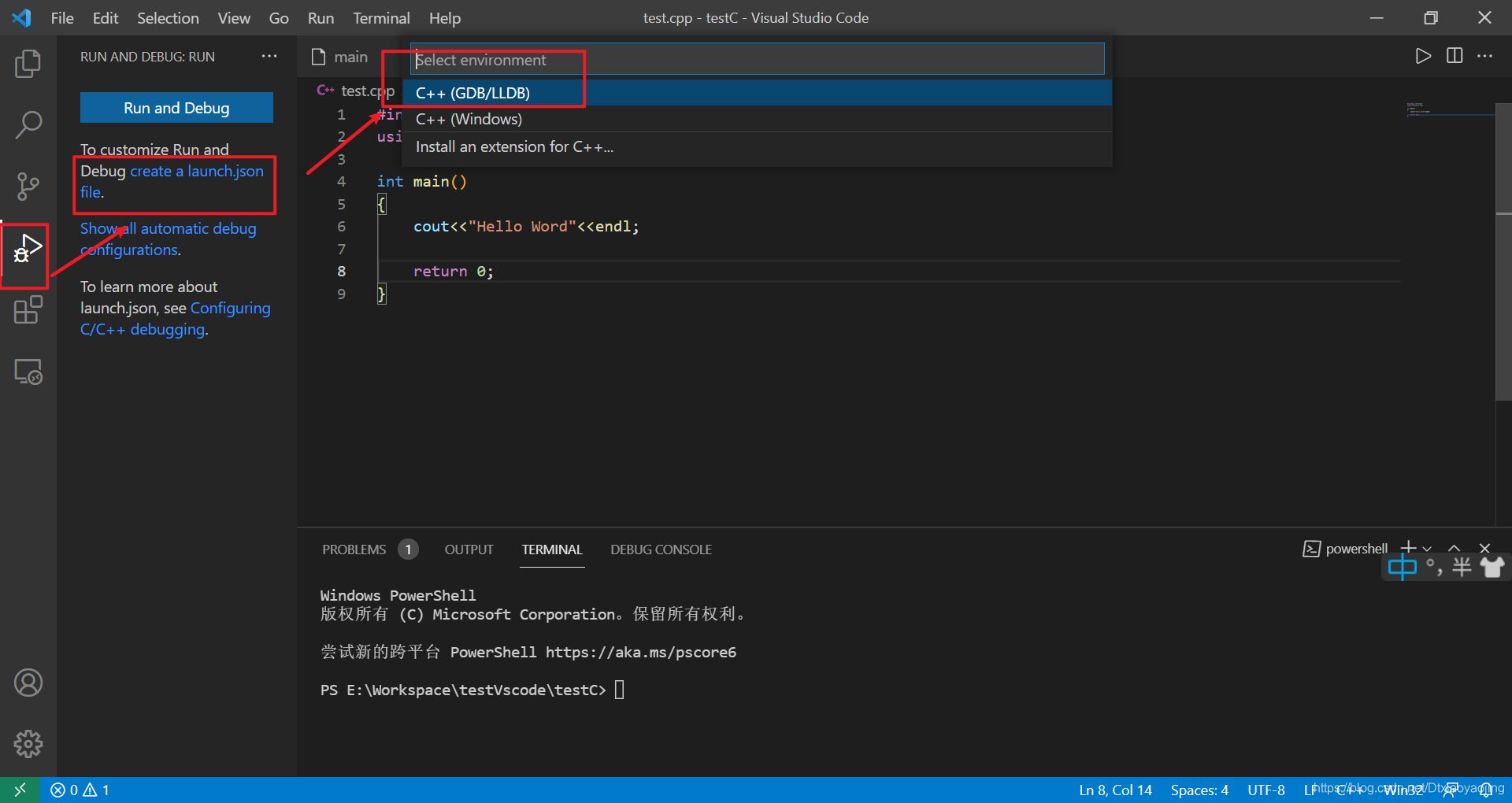Open the Source Control view

[x=28, y=187]
